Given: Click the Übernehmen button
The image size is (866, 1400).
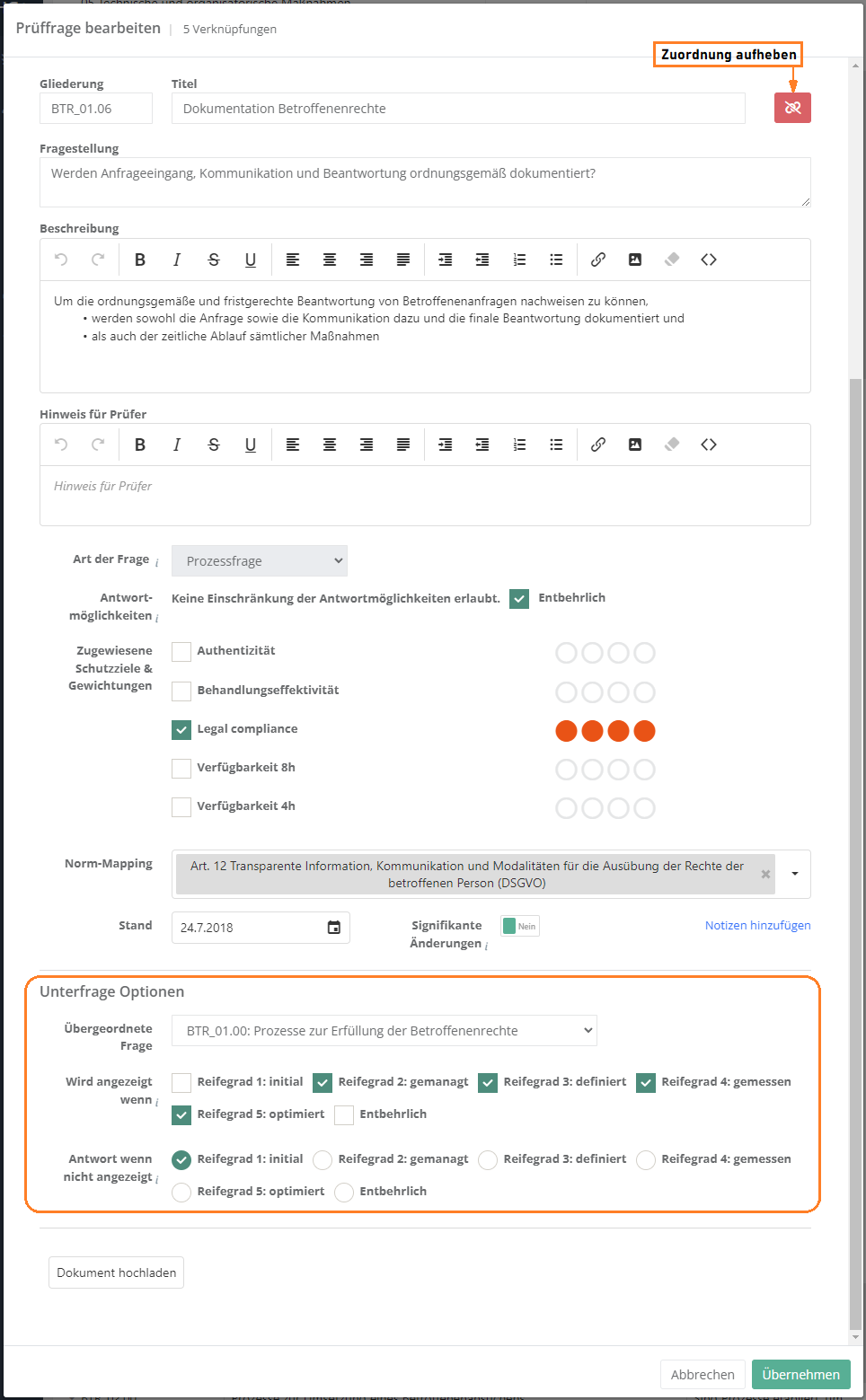Looking at the screenshot, I should pos(800,1374).
